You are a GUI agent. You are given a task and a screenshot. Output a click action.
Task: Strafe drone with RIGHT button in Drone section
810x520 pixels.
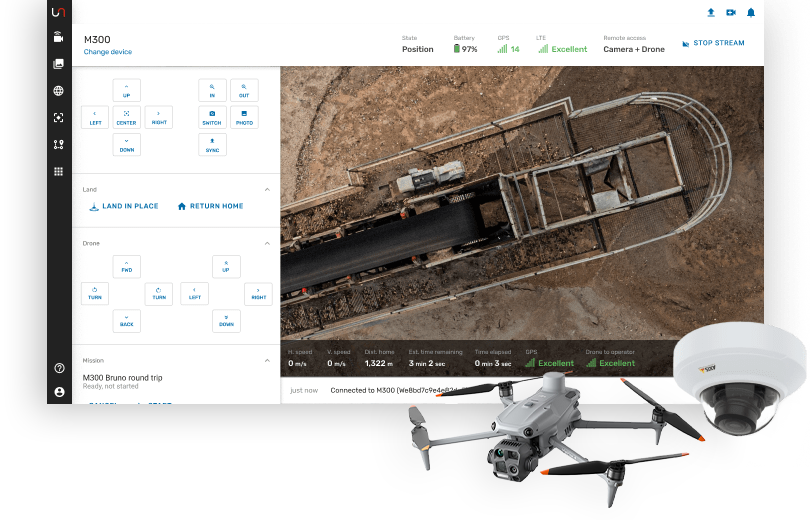tap(258, 294)
